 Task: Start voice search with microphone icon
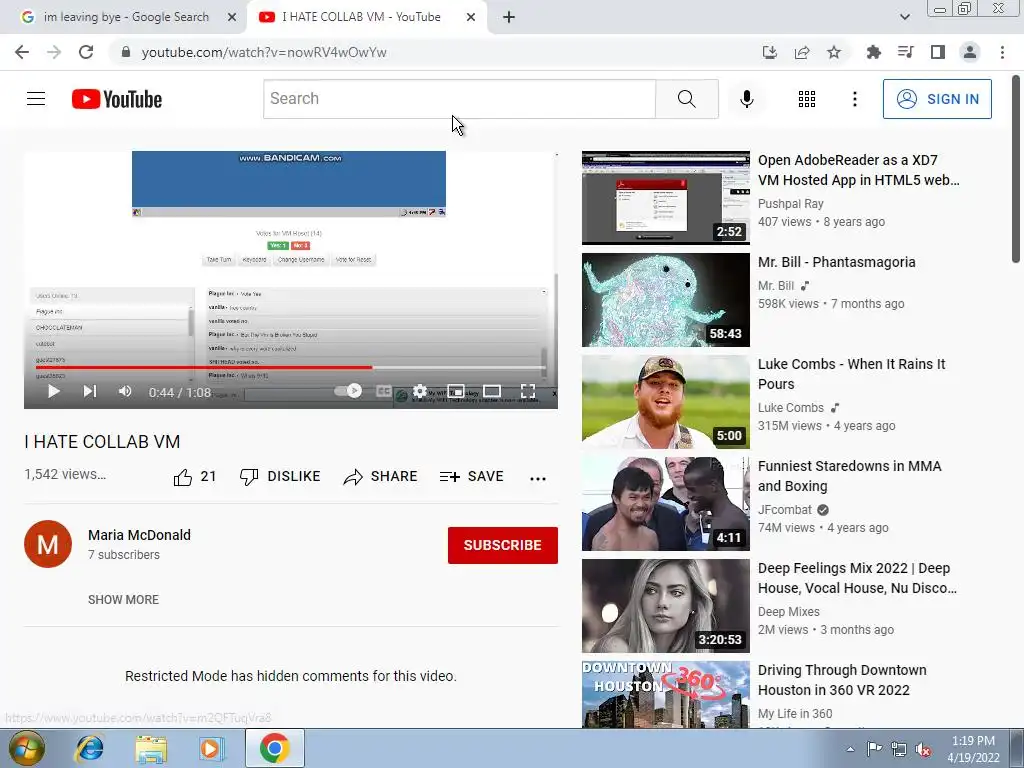[746, 99]
